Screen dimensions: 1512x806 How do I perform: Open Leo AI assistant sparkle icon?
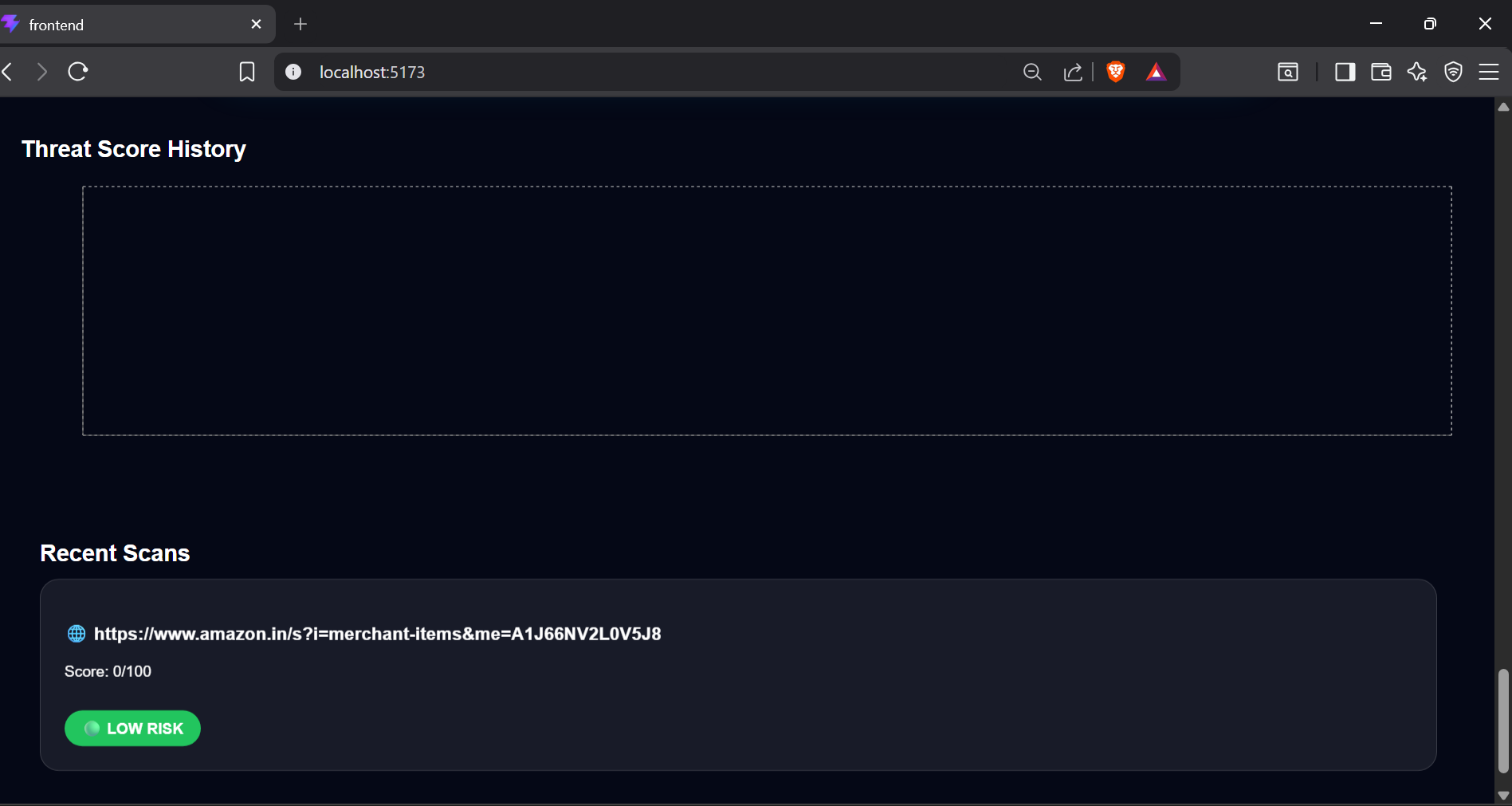tap(1417, 72)
